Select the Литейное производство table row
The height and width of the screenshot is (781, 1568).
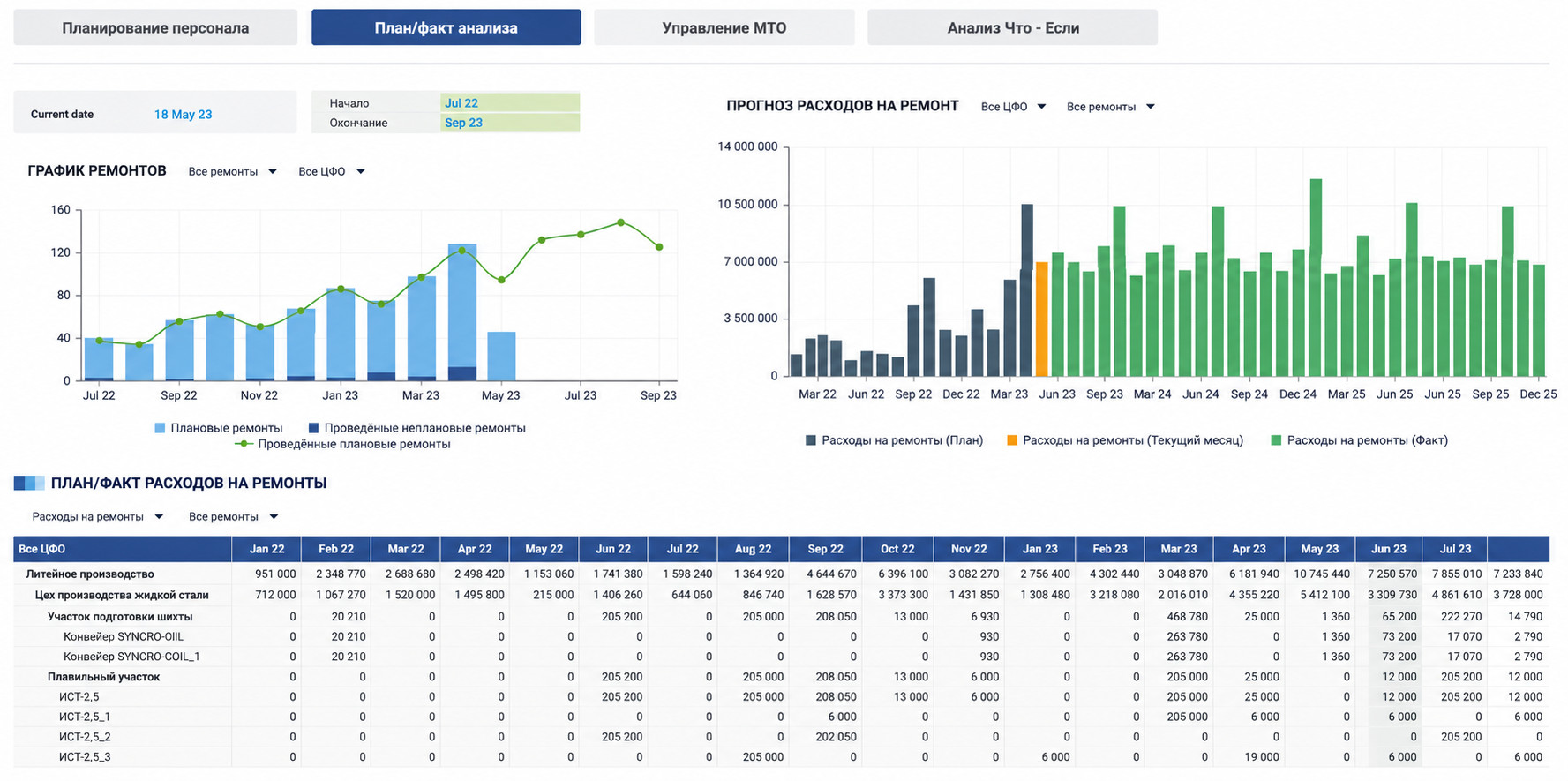tap(781, 574)
